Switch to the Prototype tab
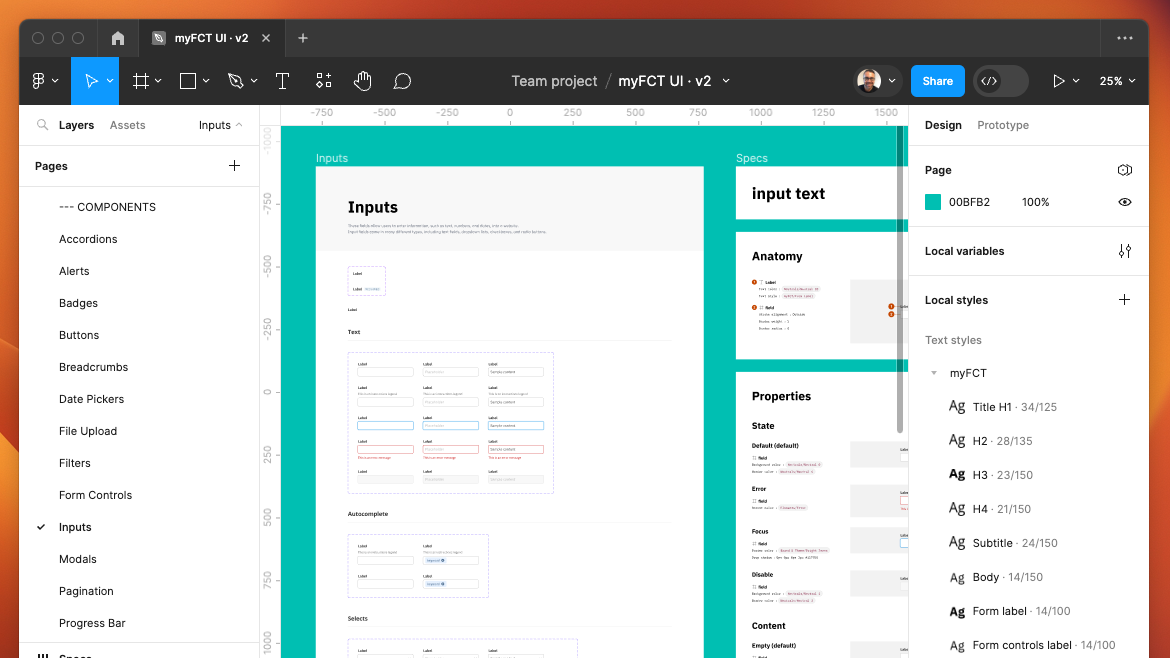The width and height of the screenshot is (1170, 658). (x=1002, y=125)
